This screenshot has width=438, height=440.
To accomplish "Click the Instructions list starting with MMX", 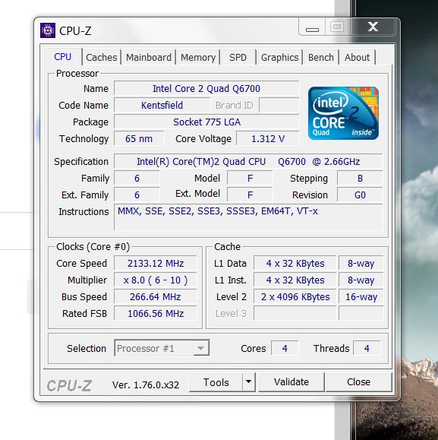I will coord(248,217).
